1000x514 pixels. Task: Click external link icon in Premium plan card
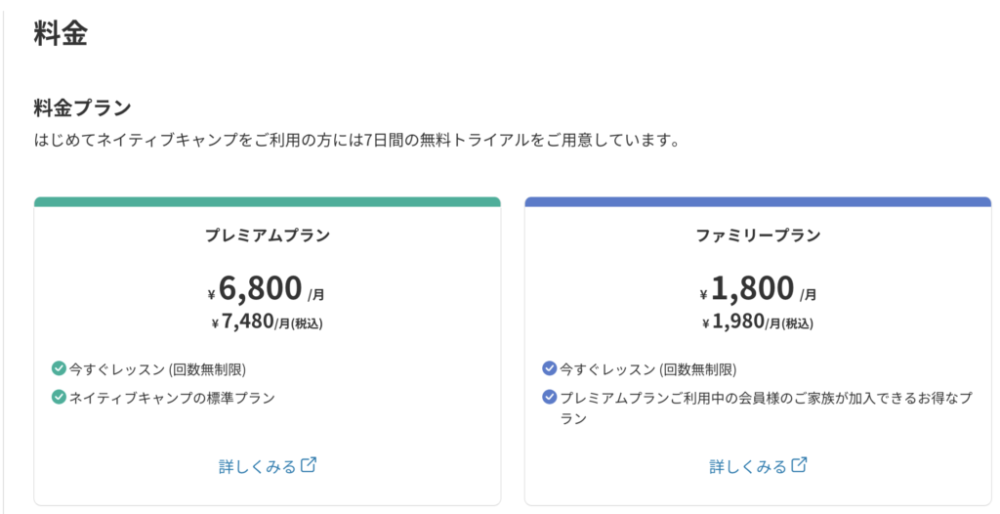pyautogui.click(x=309, y=465)
